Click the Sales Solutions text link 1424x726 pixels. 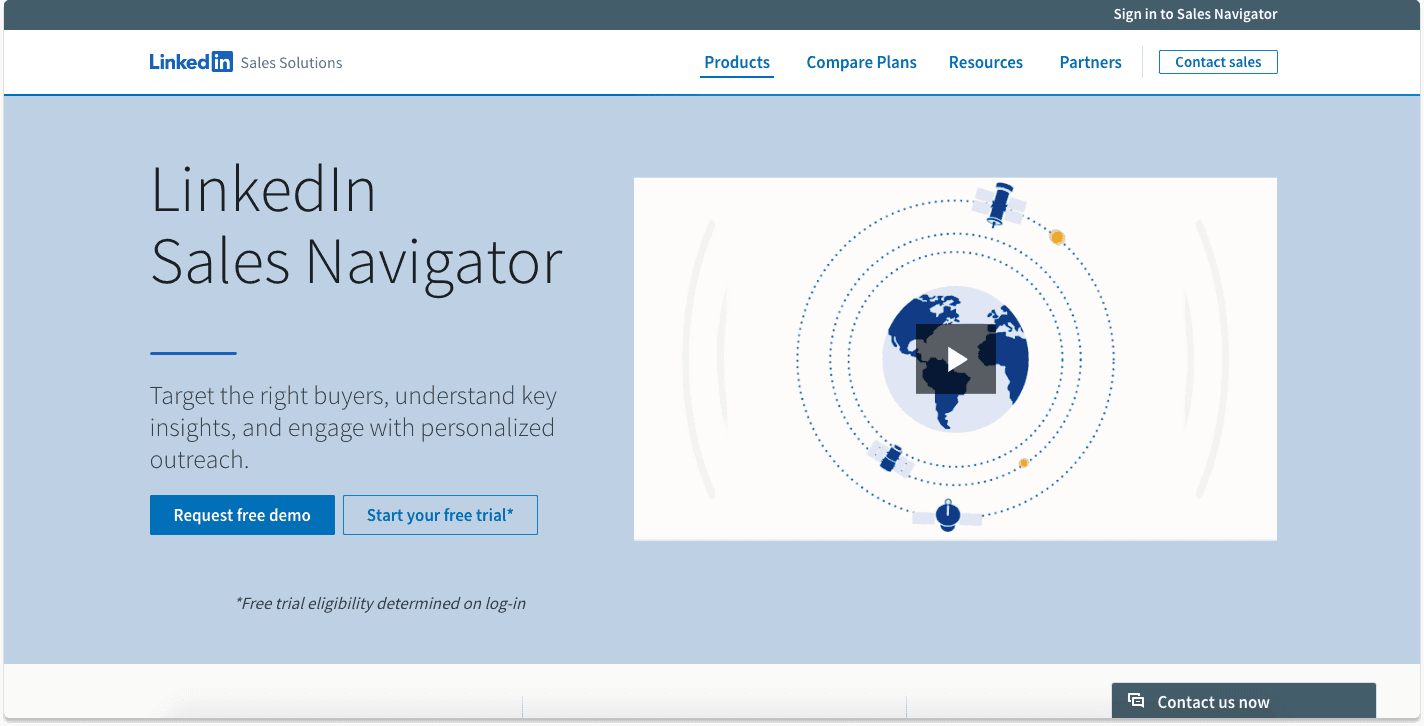[291, 62]
